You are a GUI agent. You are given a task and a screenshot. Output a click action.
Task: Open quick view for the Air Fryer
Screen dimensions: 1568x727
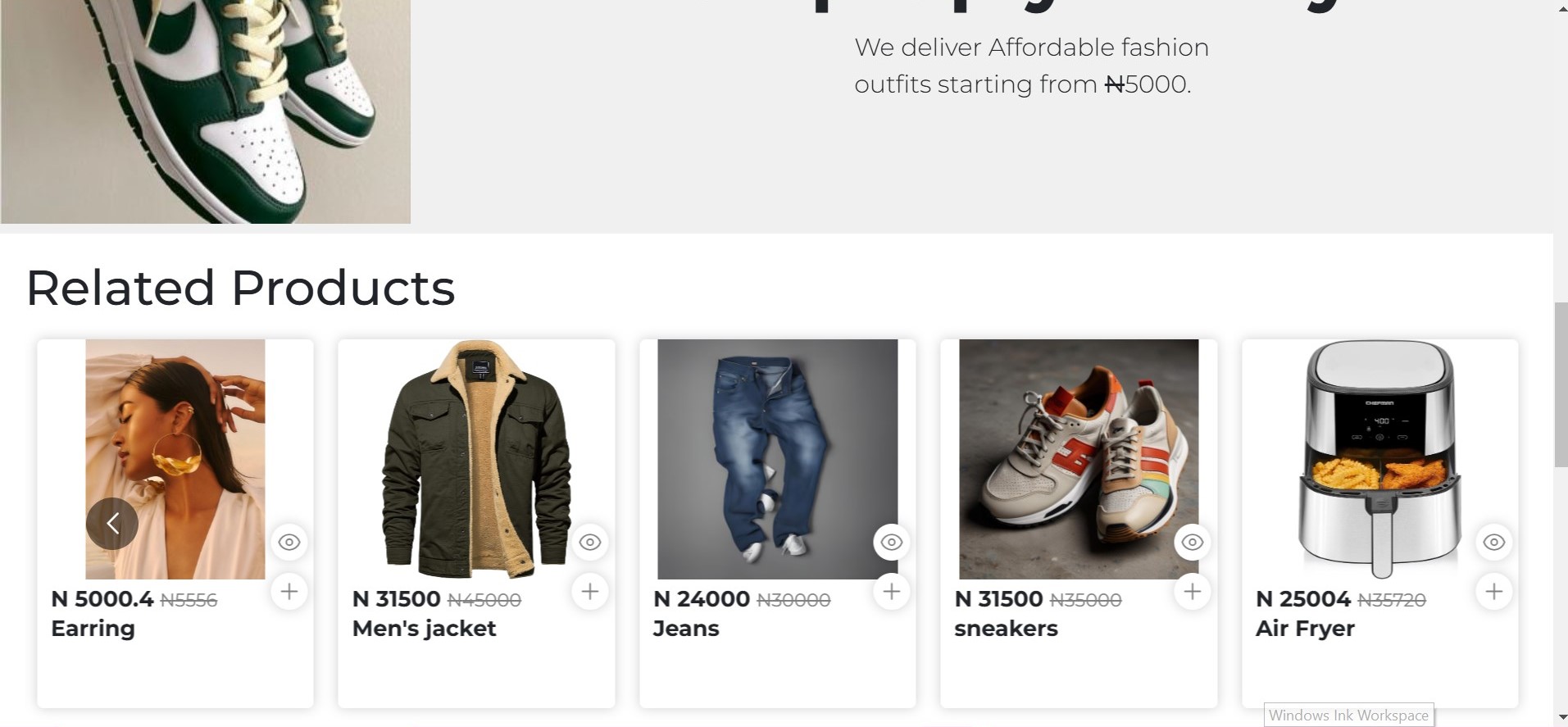1493,542
